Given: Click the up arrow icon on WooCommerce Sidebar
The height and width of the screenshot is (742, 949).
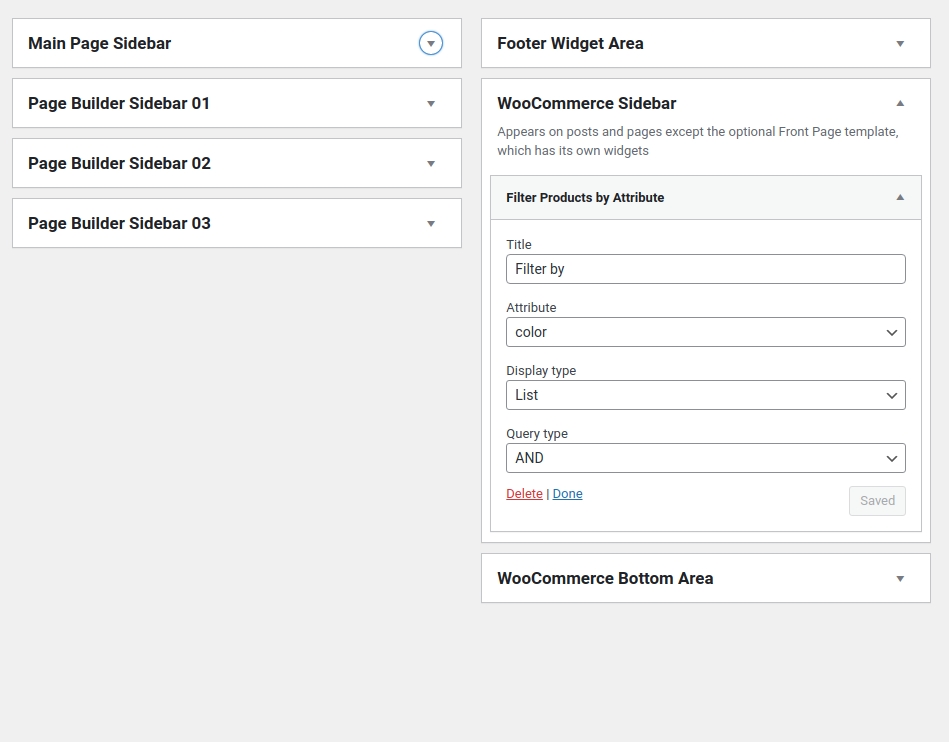Looking at the screenshot, I should [900, 103].
